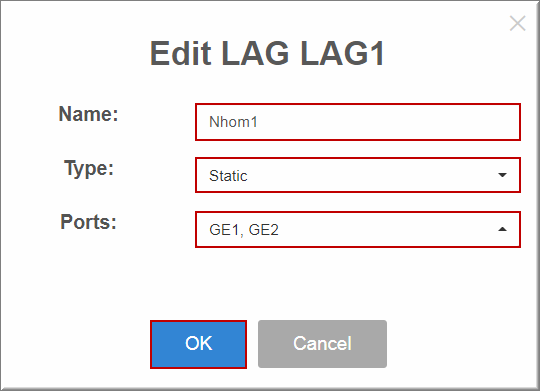The image size is (540, 391).
Task: Close the Edit LAG dialog with X
Action: pos(517,23)
